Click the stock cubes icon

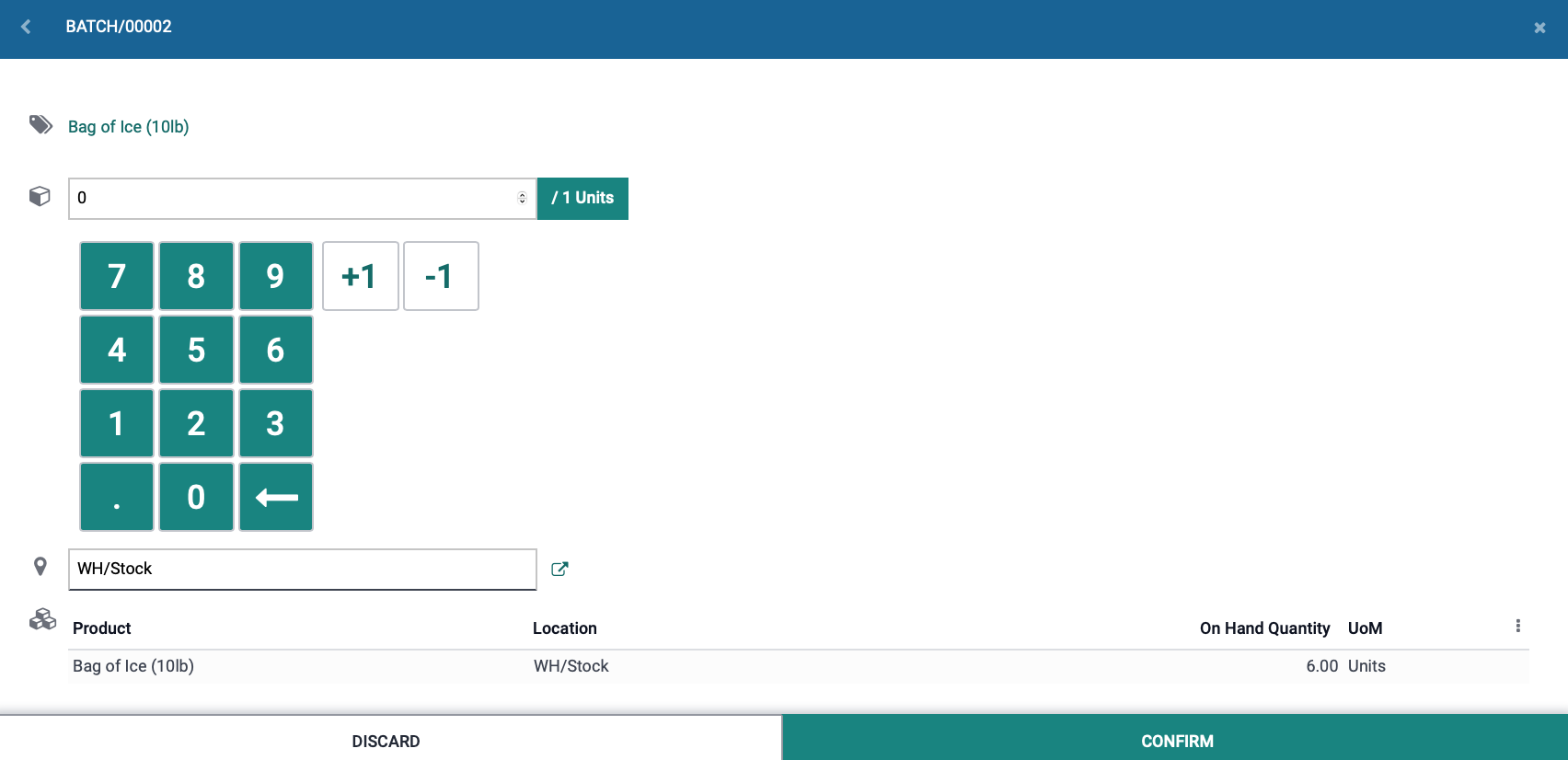[42, 619]
